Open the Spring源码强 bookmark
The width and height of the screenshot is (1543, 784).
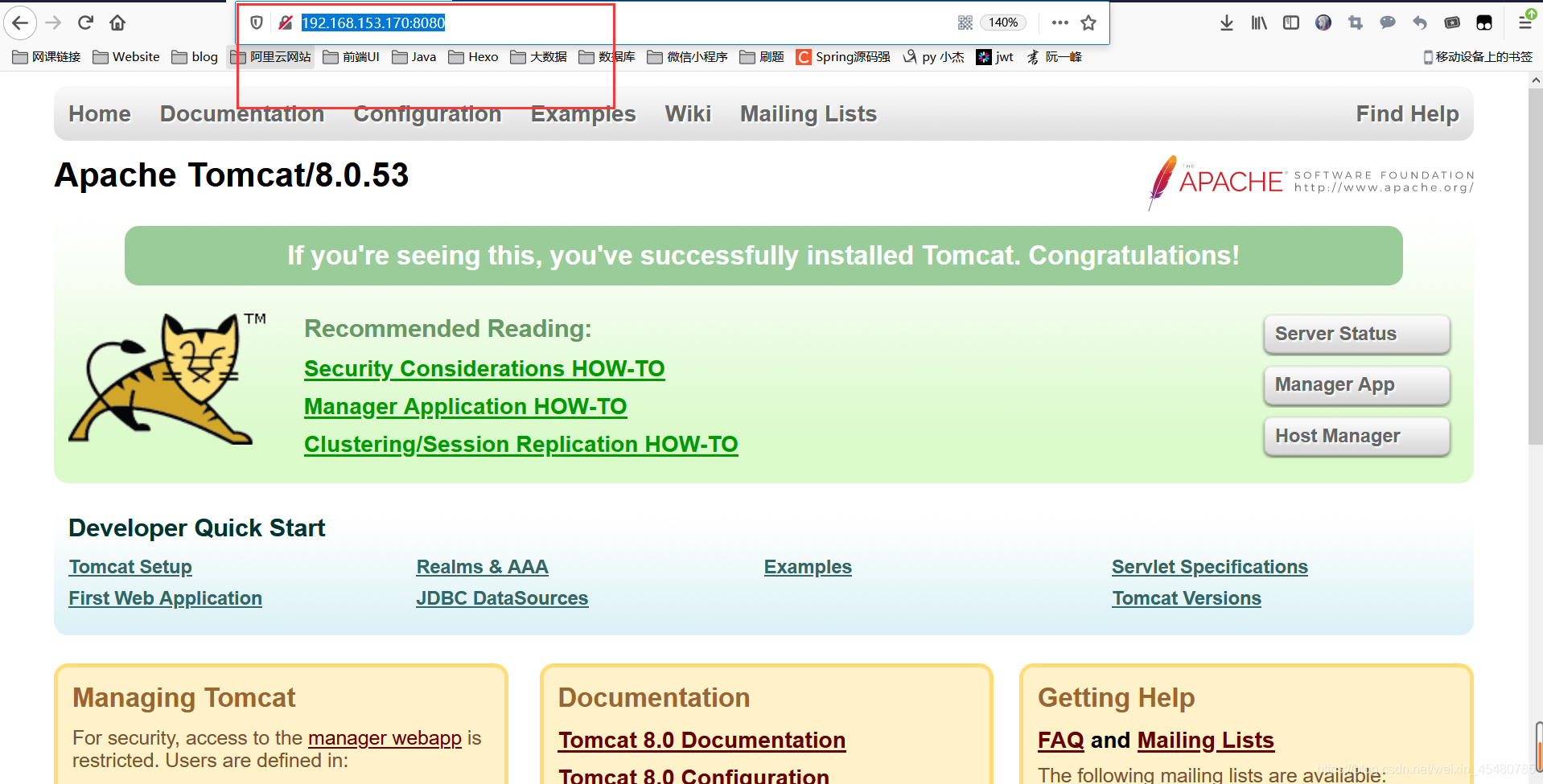click(843, 57)
